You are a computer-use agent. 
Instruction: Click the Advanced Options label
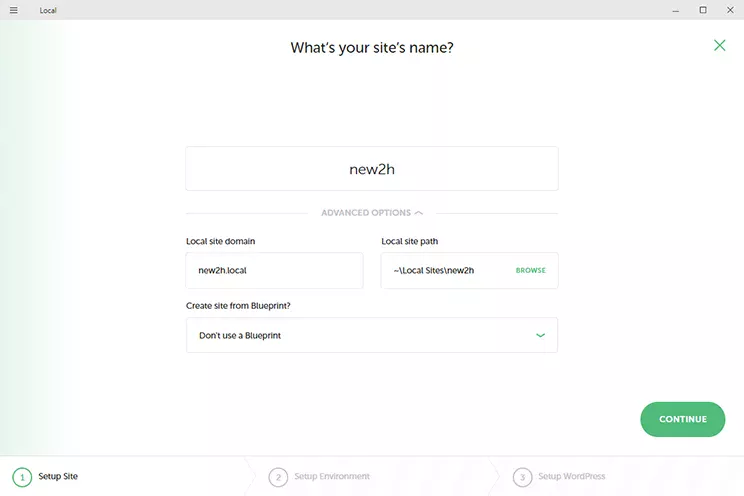[365, 213]
